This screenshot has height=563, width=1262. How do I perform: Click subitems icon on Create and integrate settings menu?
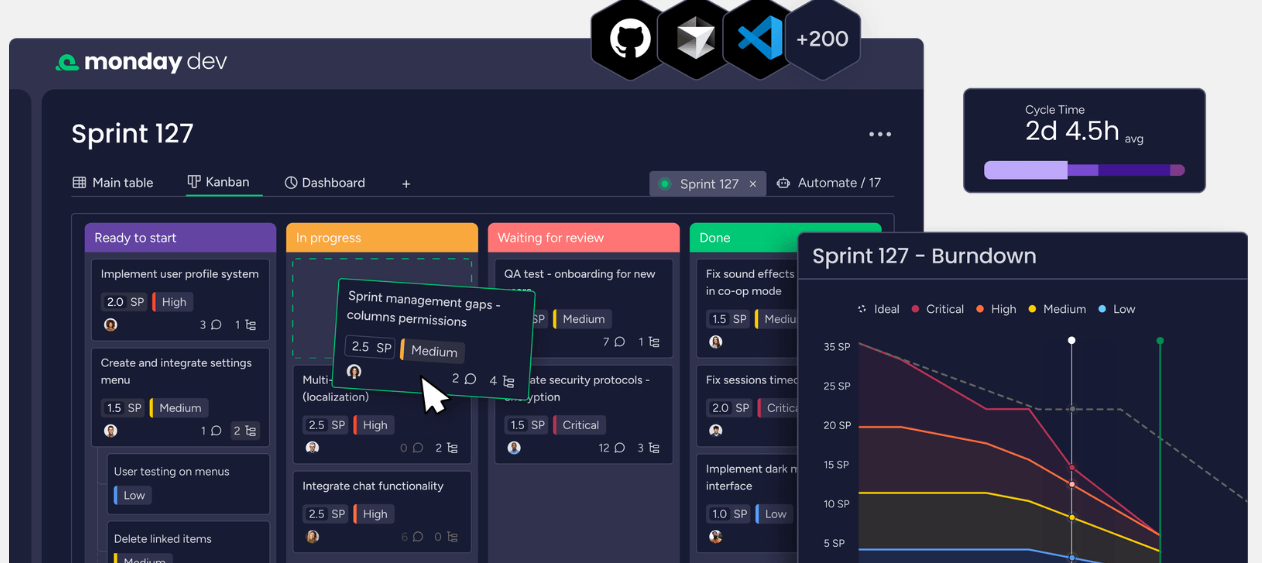[x=245, y=431]
